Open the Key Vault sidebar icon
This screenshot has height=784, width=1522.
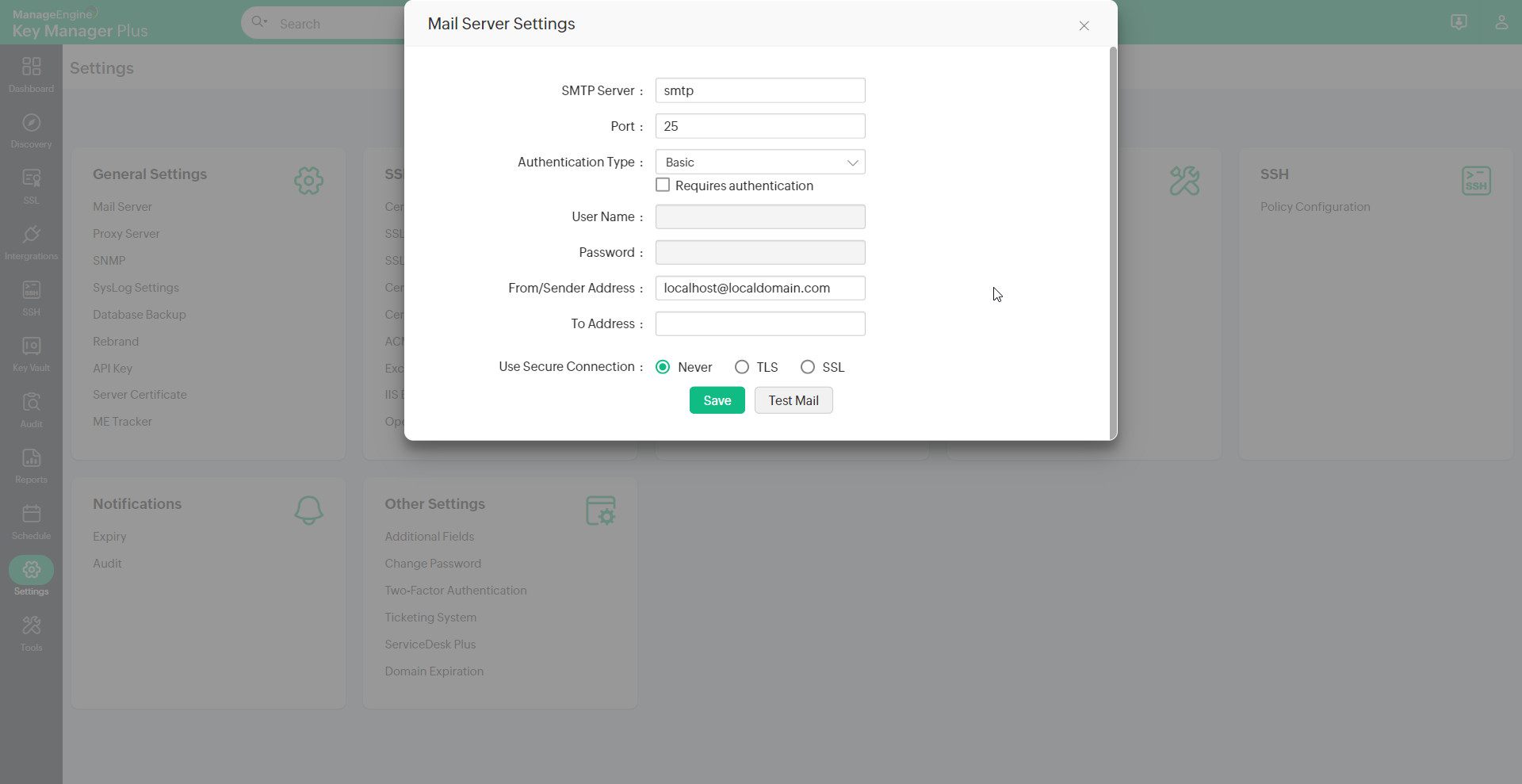pyautogui.click(x=31, y=346)
